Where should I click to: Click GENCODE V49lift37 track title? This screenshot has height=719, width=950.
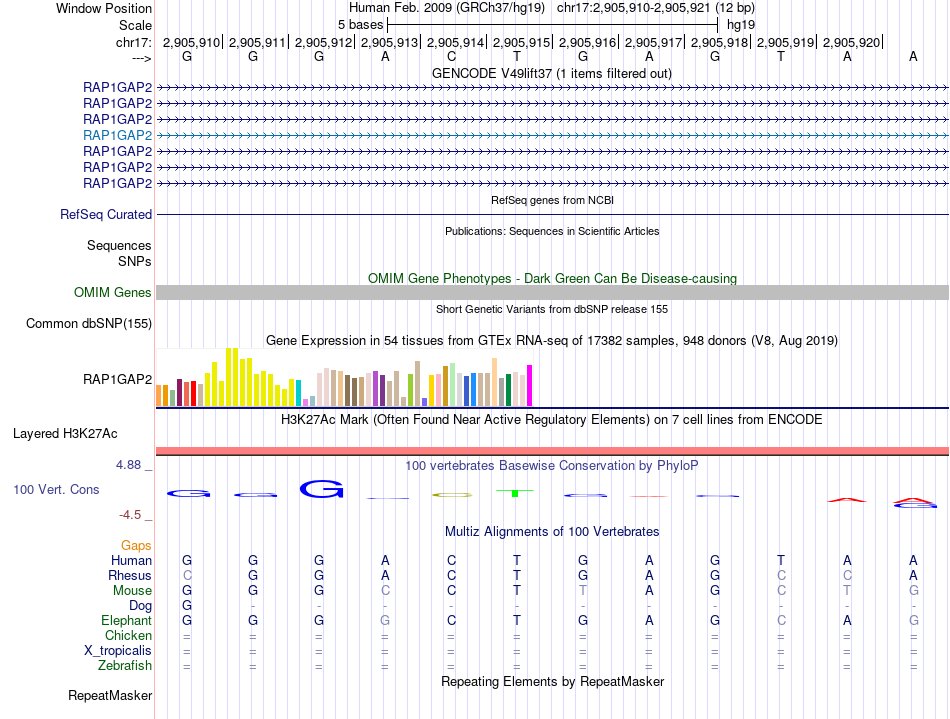(x=552, y=74)
